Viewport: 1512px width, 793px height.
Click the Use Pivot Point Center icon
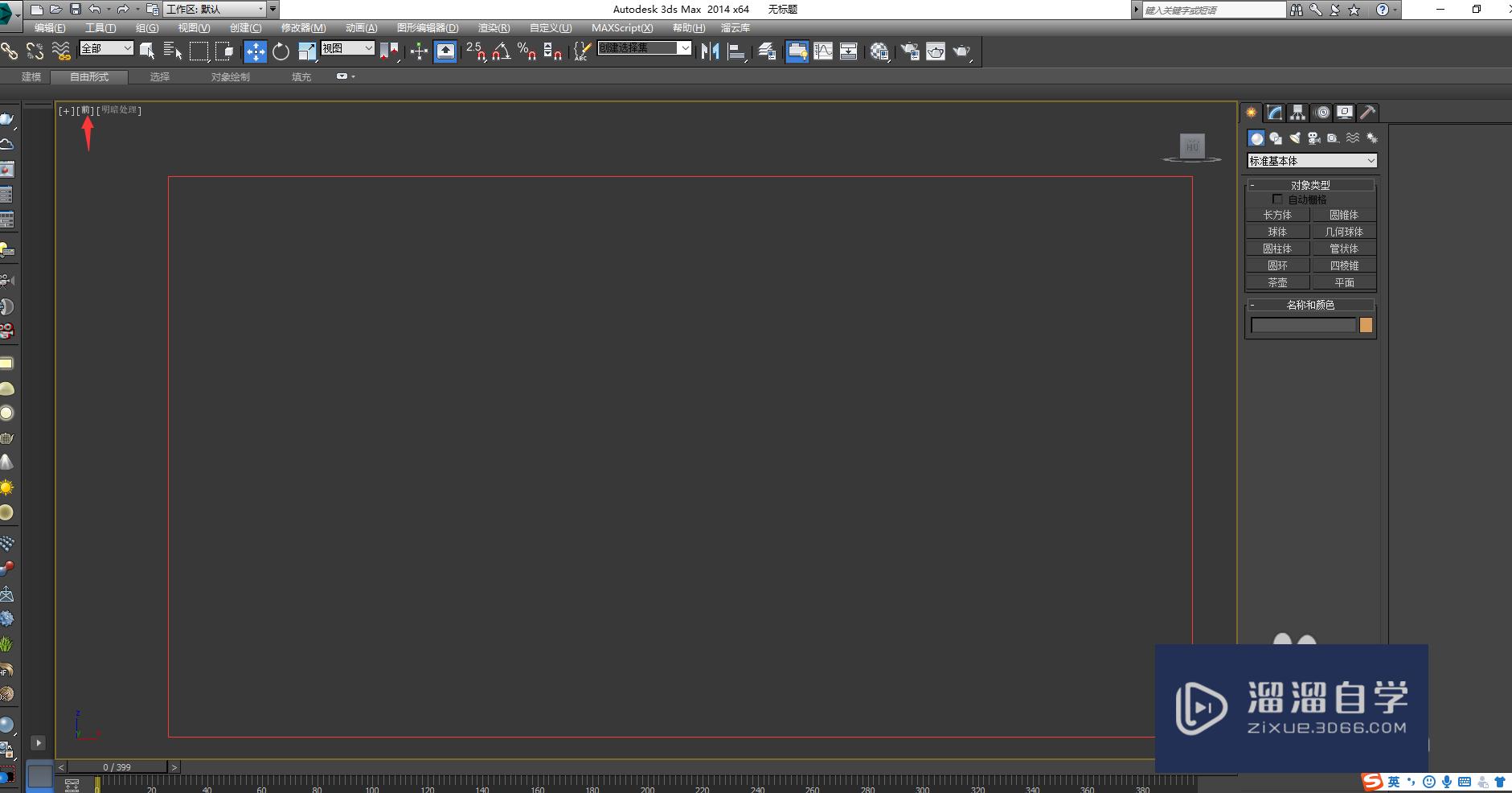(x=389, y=51)
